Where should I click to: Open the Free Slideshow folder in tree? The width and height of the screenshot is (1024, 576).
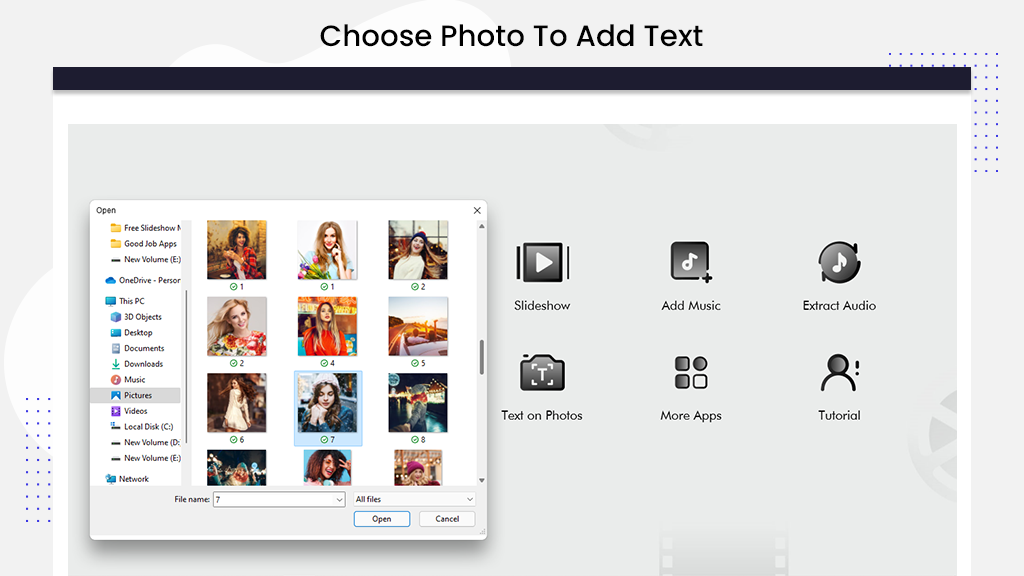145,228
